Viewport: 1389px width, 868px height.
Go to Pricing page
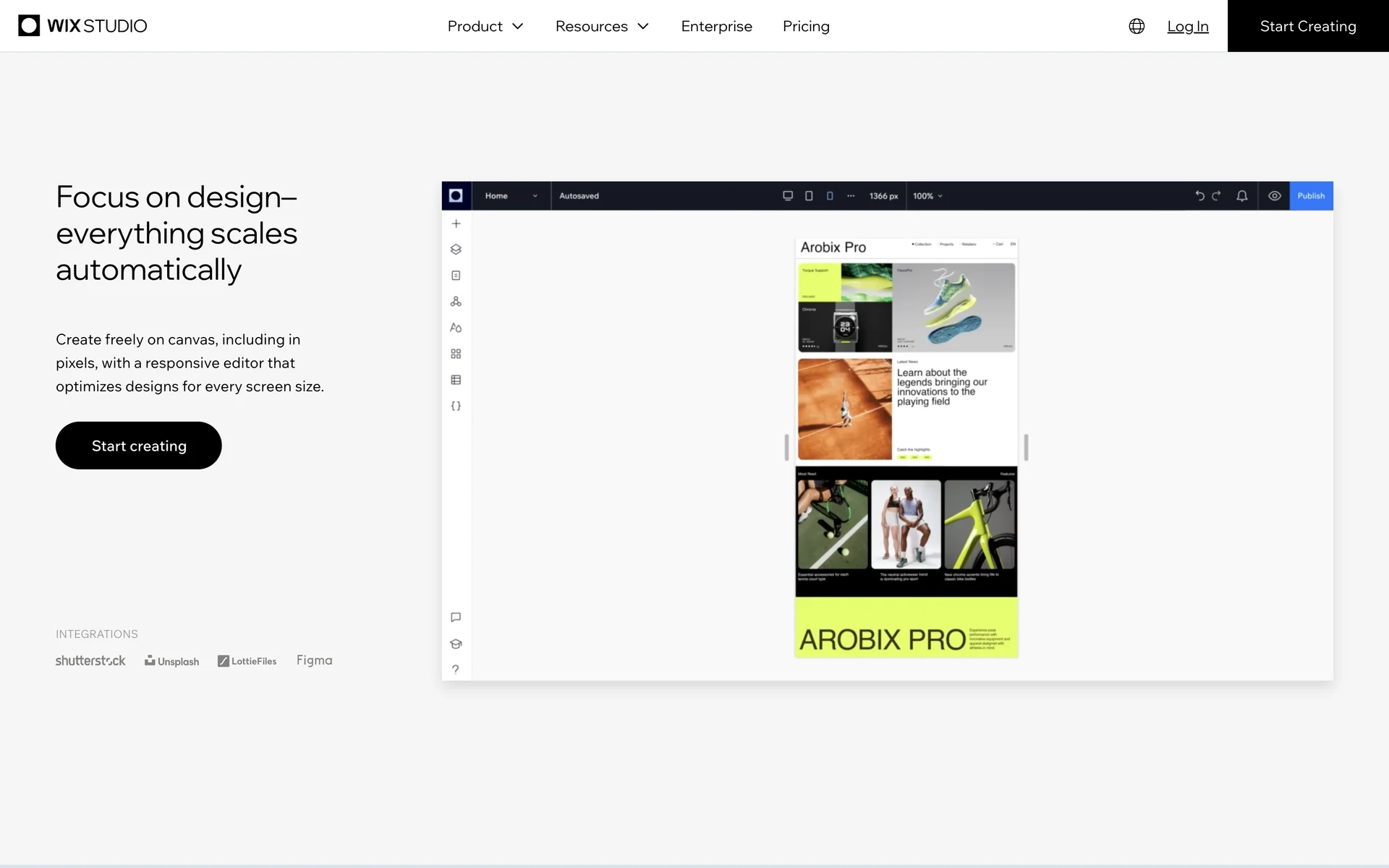806,26
